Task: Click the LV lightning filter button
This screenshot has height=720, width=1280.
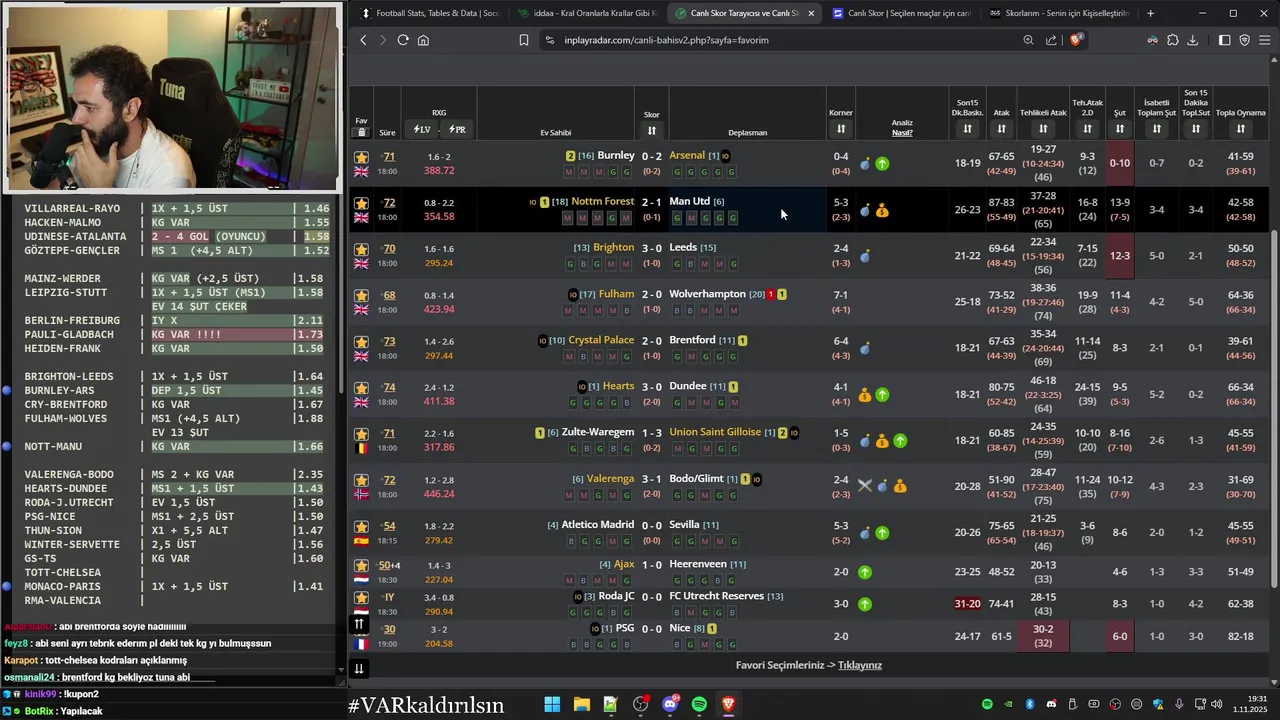Action: (x=422, y=130)
